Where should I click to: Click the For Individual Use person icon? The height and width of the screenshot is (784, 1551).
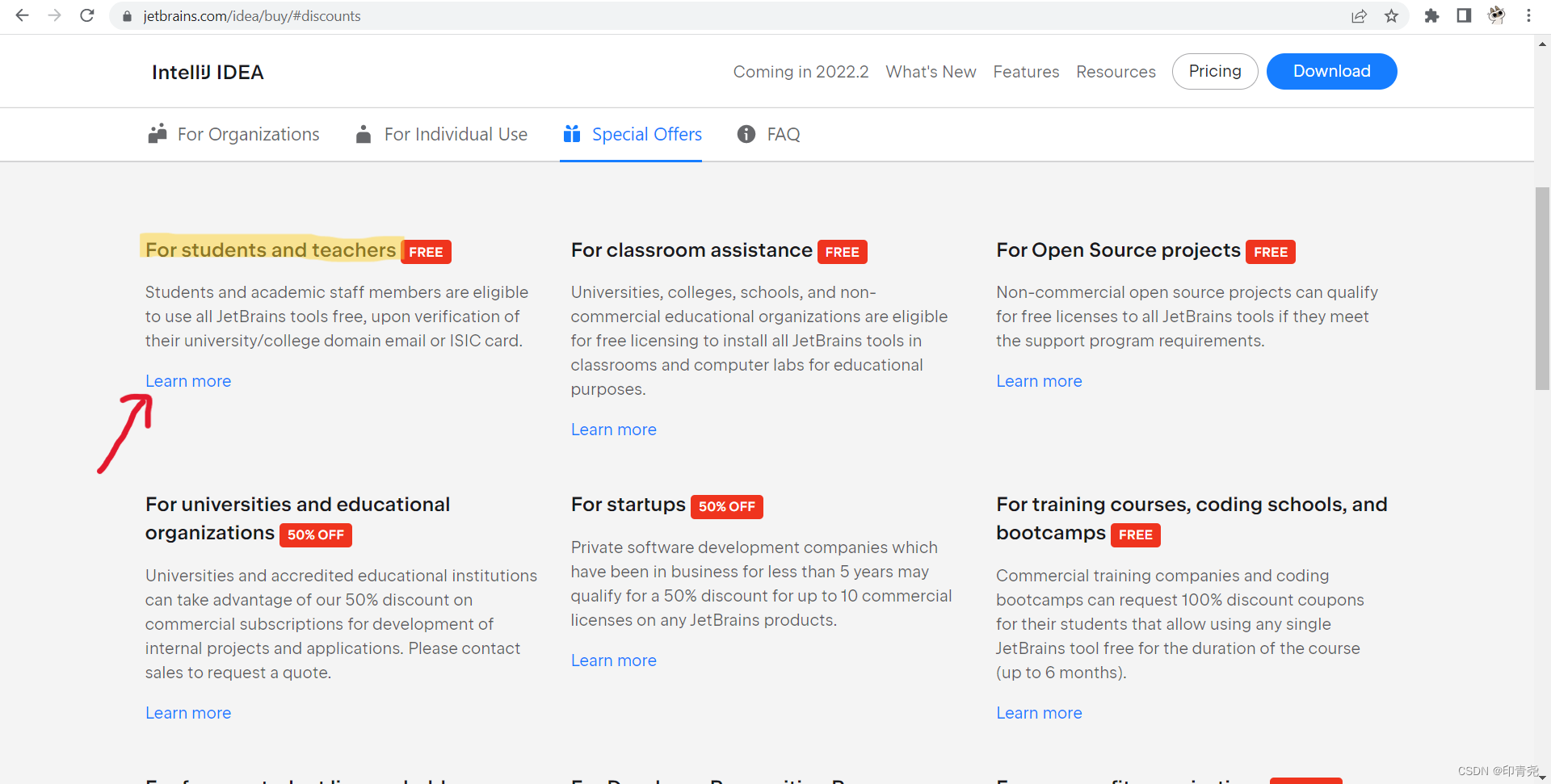click(x=364, y=134)
